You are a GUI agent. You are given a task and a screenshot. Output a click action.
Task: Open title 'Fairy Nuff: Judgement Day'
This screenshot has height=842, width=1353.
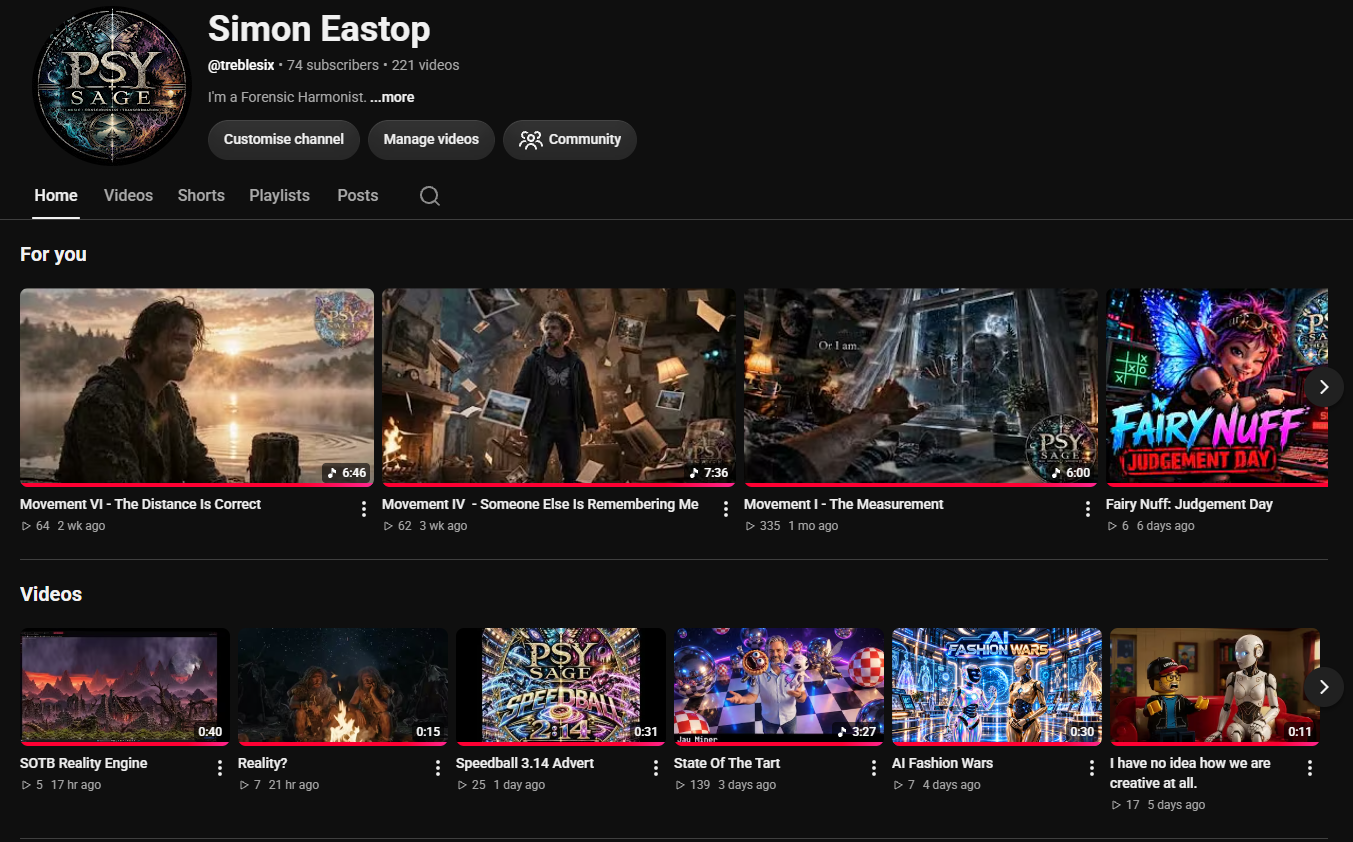tap(1189, 504)
